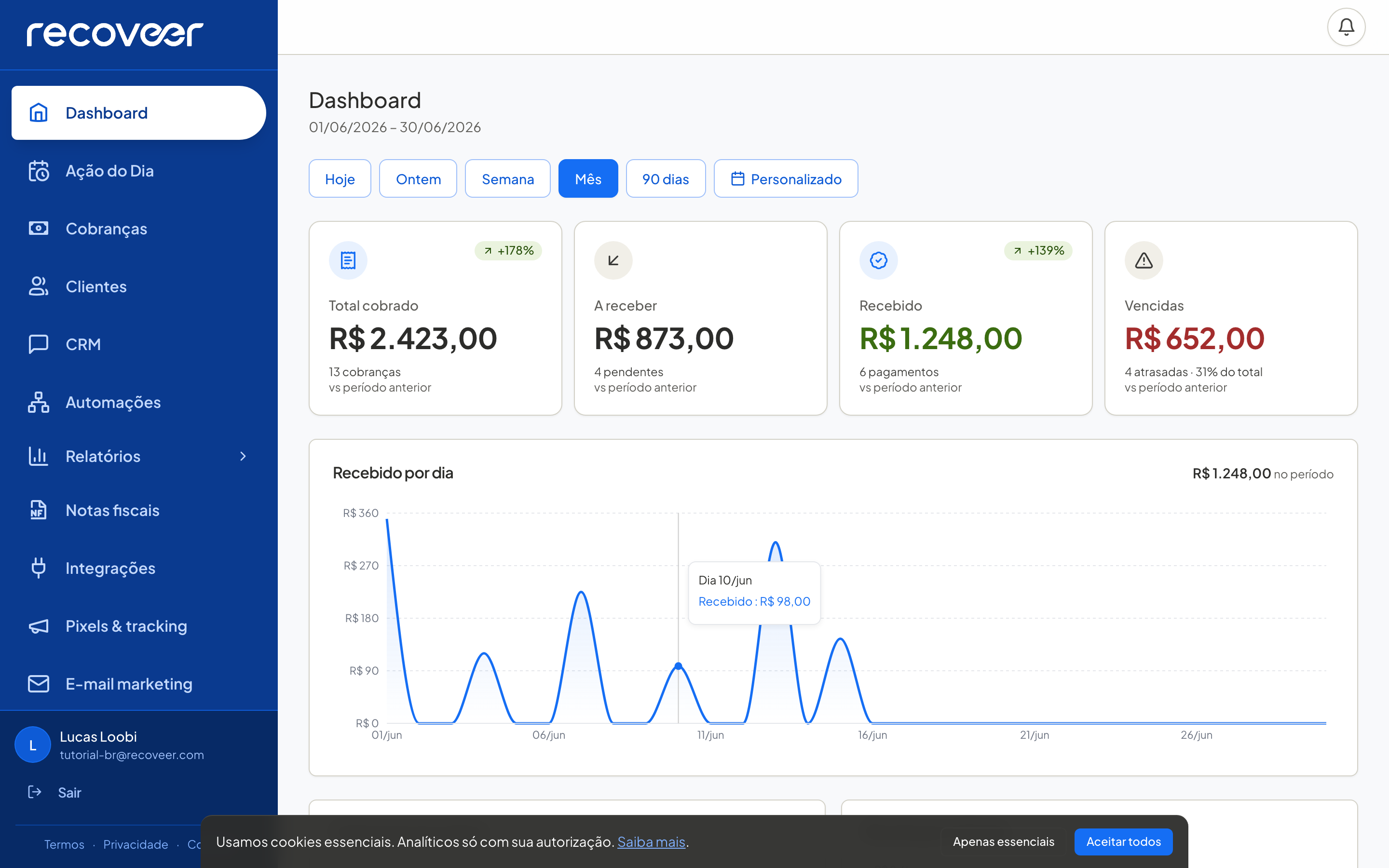Click the +139% trend badge
The image size is (1389, 868).
click(x=1038, y=251)
